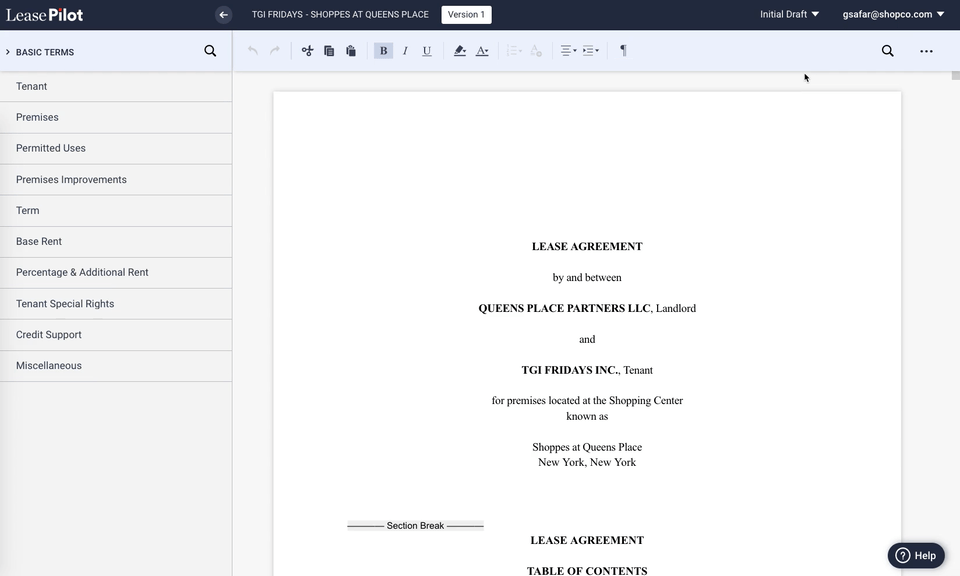
Task: Click the Version 1 button
Action: pos(466,15)
